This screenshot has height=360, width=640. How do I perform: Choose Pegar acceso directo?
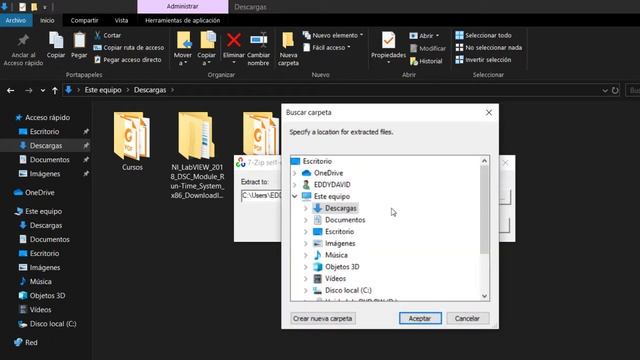tap(127, 60)
